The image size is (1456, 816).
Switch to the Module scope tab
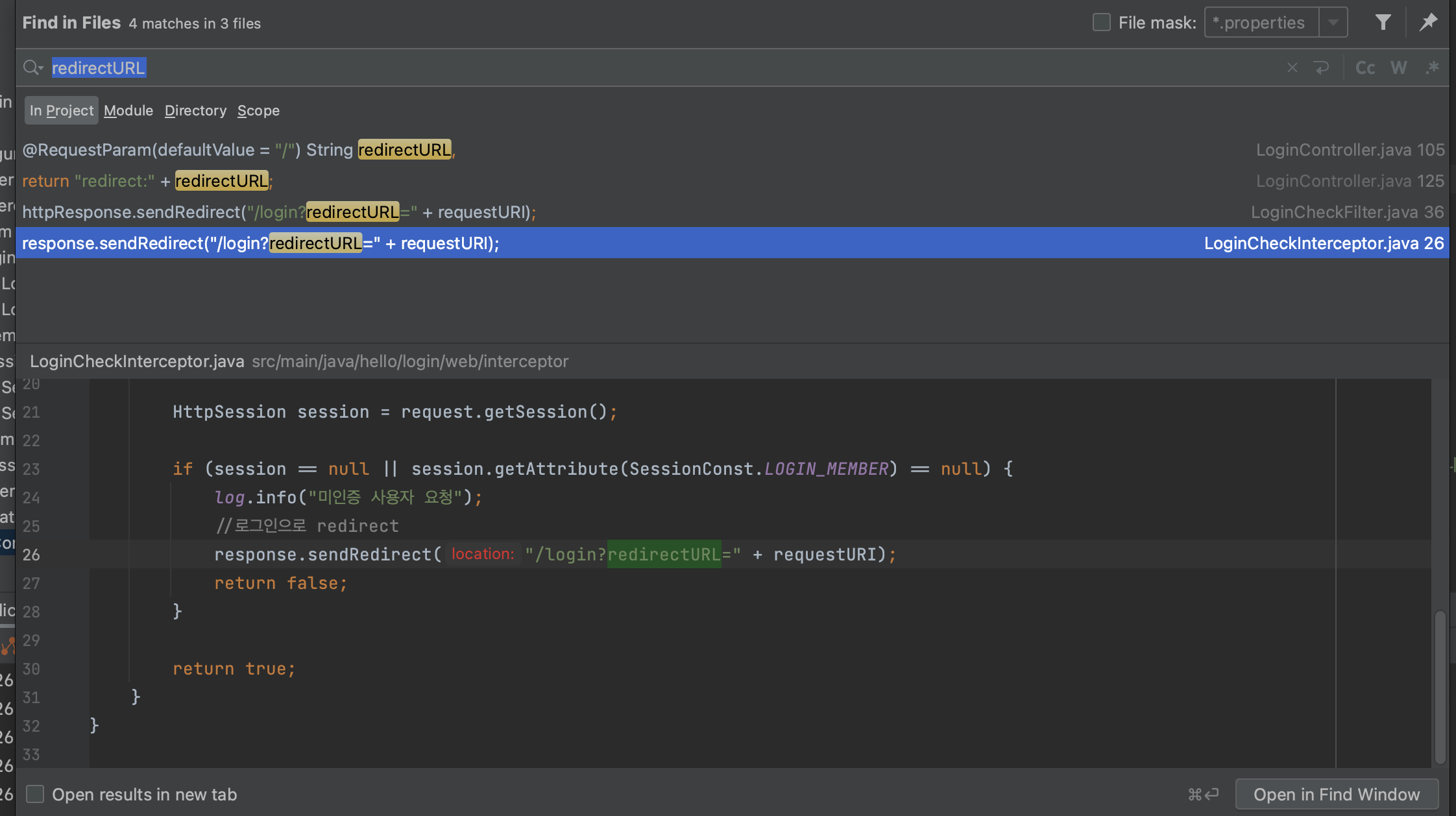(128, 110)
